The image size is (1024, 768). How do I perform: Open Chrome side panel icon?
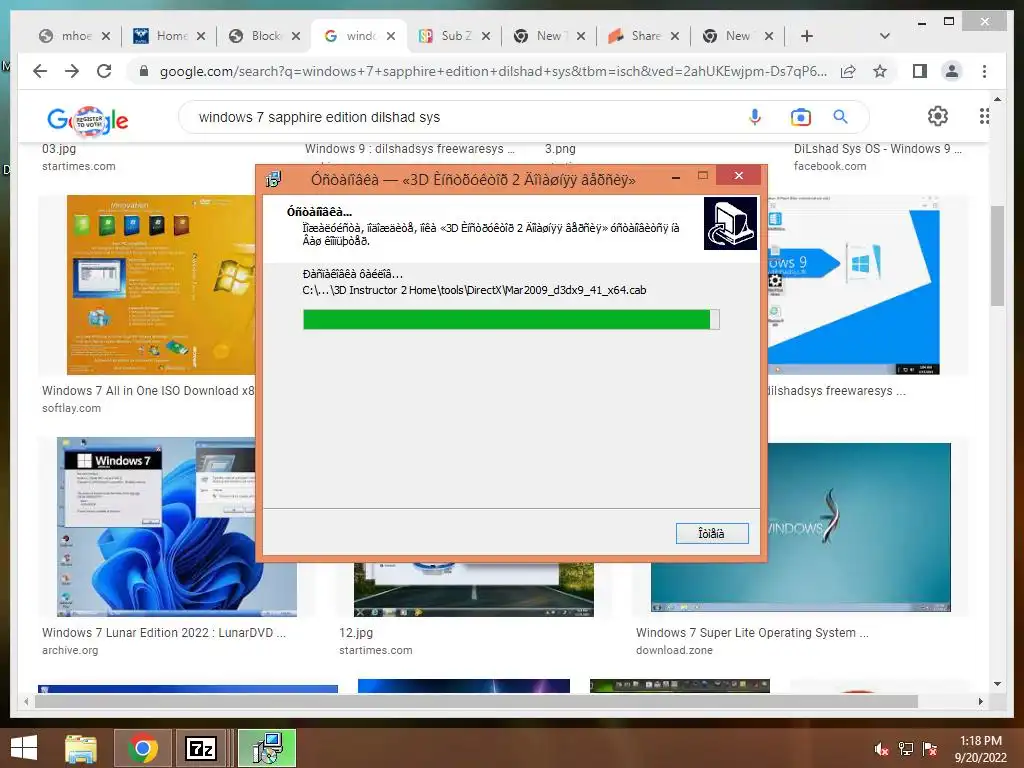[920, 71]
